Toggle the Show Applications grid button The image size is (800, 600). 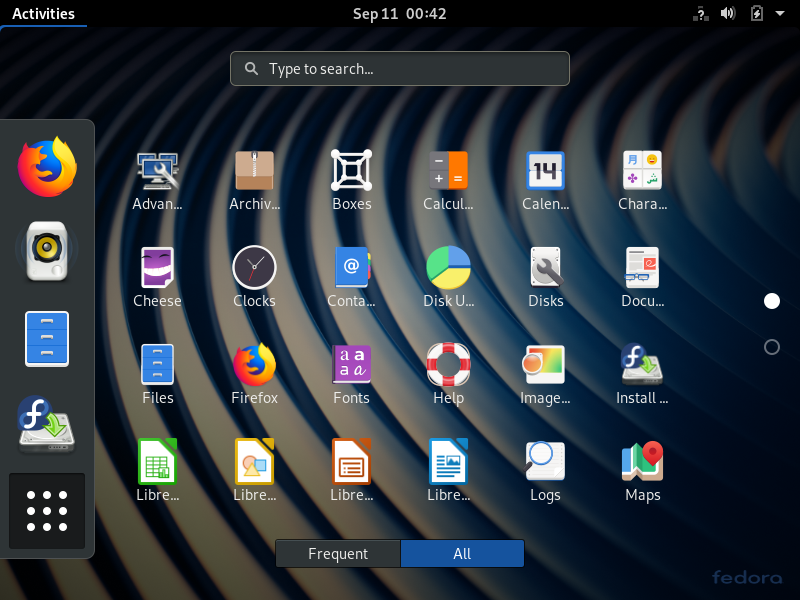[47, 511]
